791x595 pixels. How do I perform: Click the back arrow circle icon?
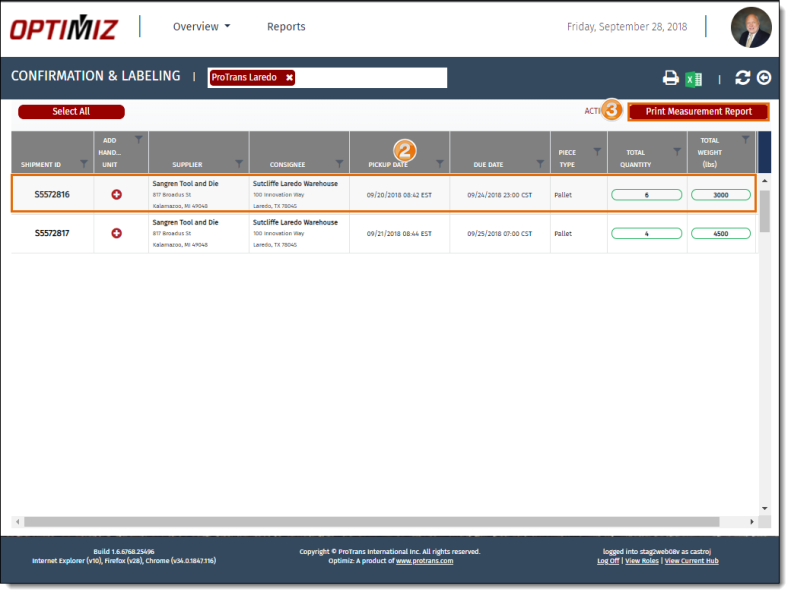pyautogui.click(x=764, y=78)
